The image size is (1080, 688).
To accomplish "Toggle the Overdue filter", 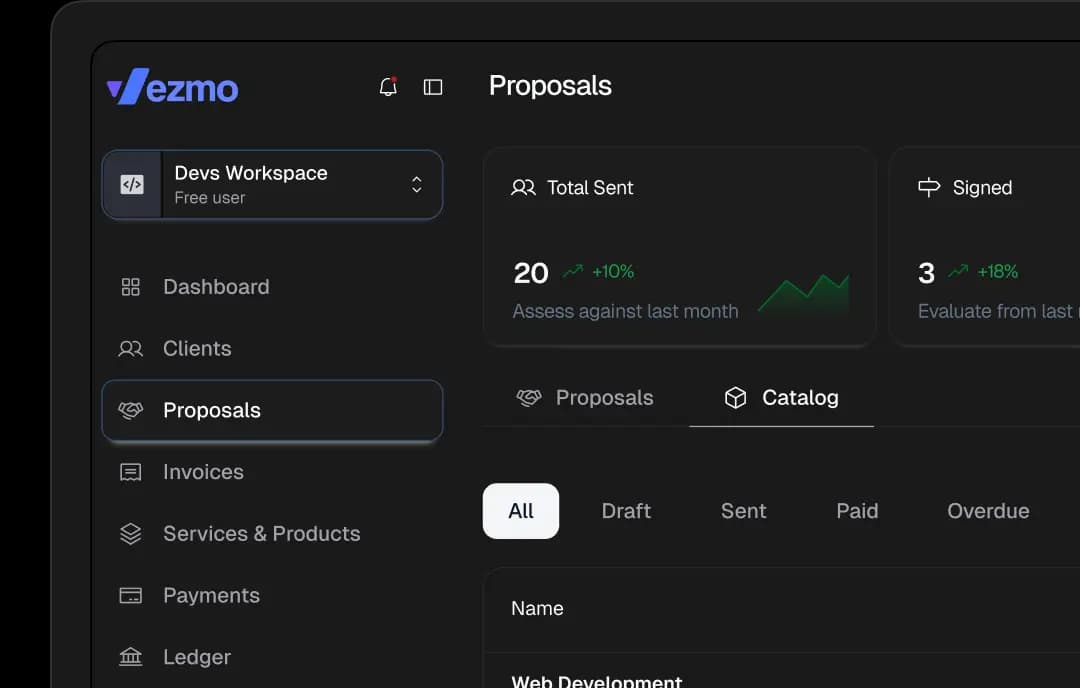I will click(988, 511).
